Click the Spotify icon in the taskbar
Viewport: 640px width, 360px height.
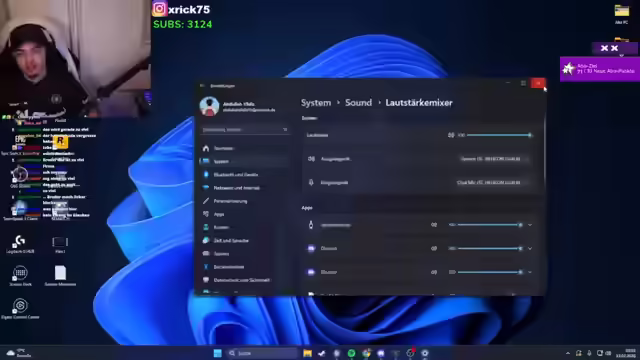(351, 353)
